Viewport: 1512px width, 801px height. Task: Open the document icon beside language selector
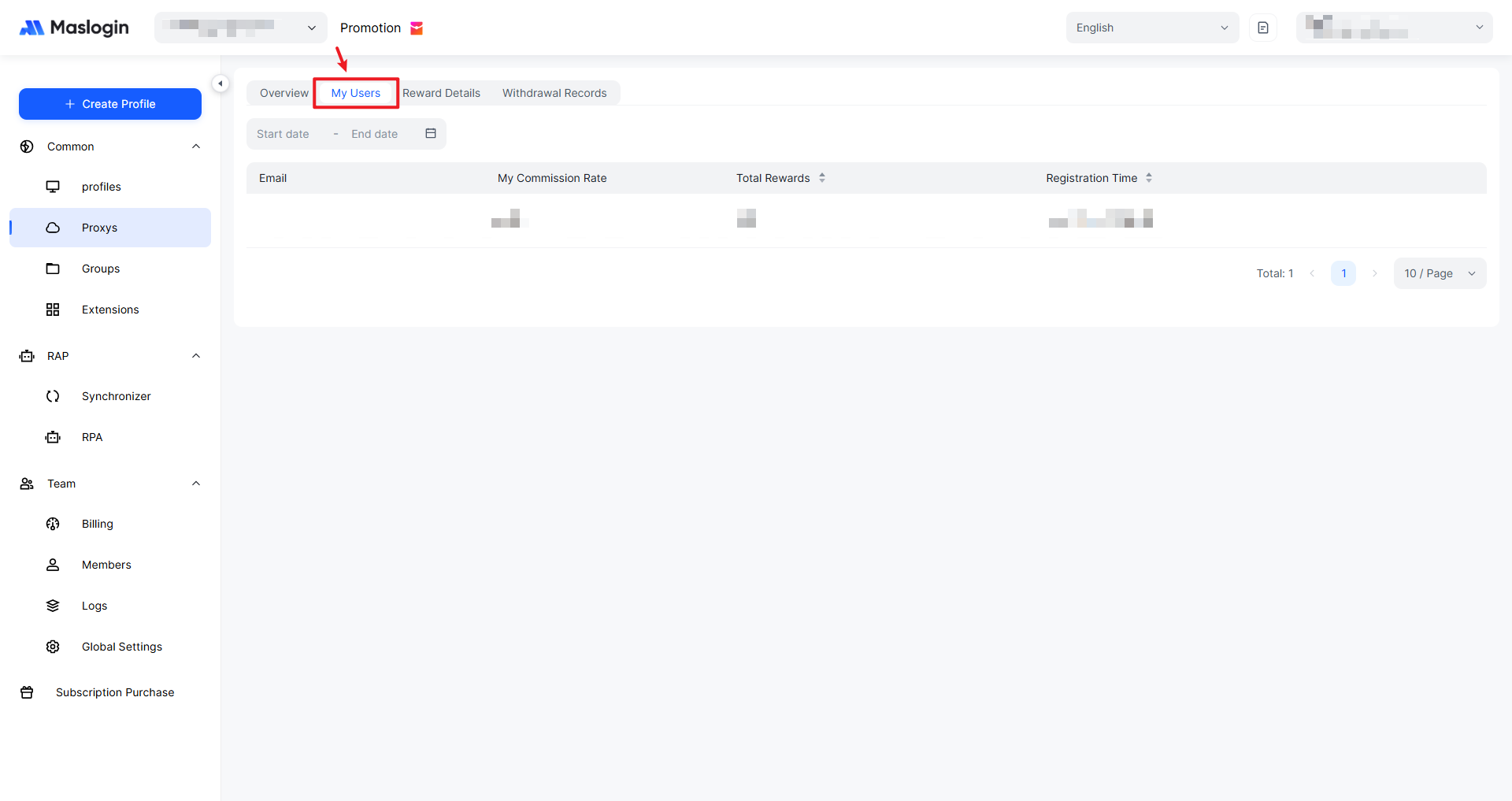point(1263,28)
